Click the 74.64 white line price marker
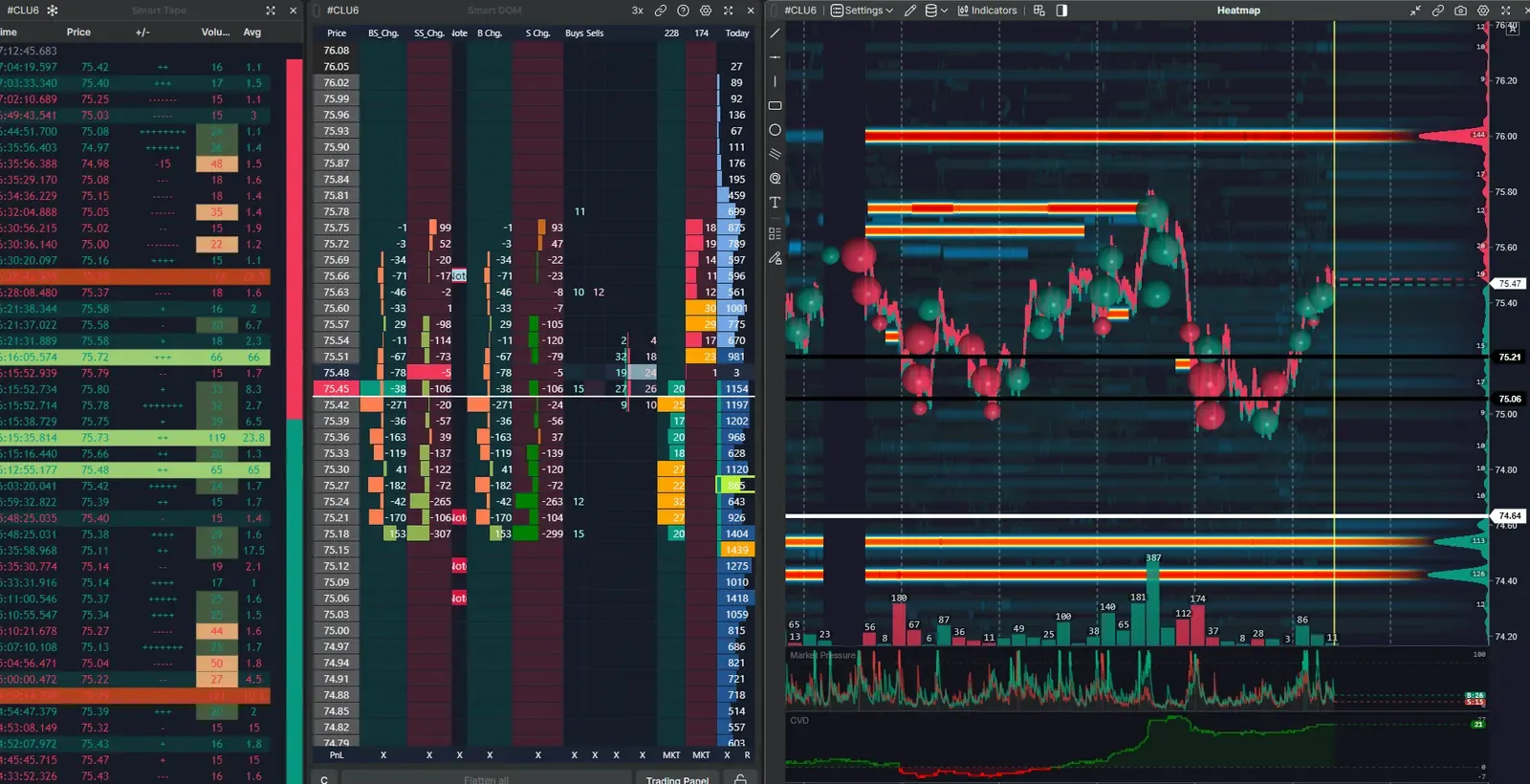 click(1510, 516)
